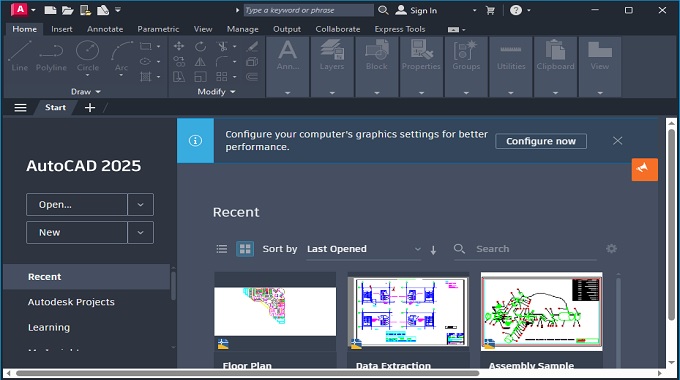
Task: Click the search magnifier icon in title bar
Action: click(383, 10)
